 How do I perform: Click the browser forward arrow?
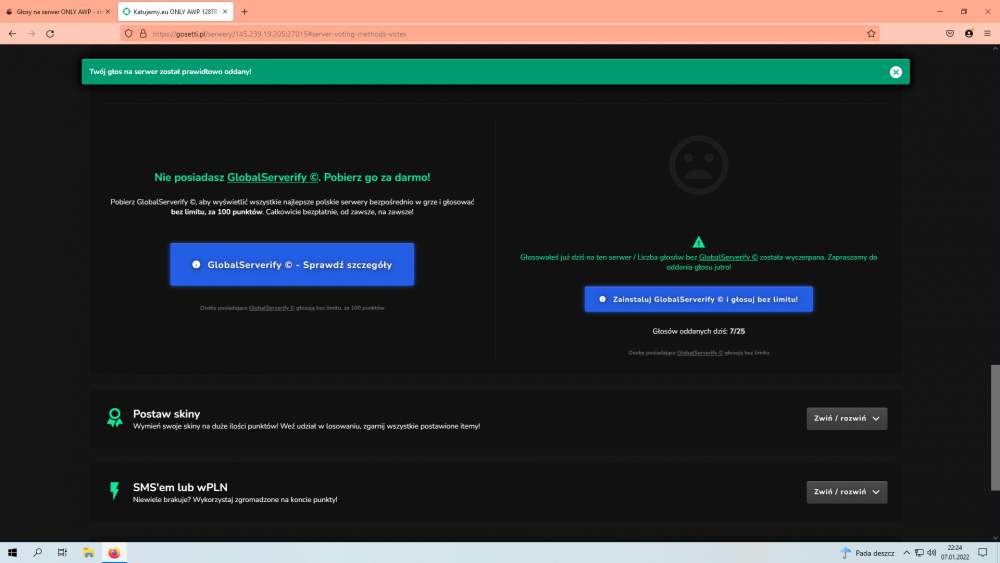point(31,34)
